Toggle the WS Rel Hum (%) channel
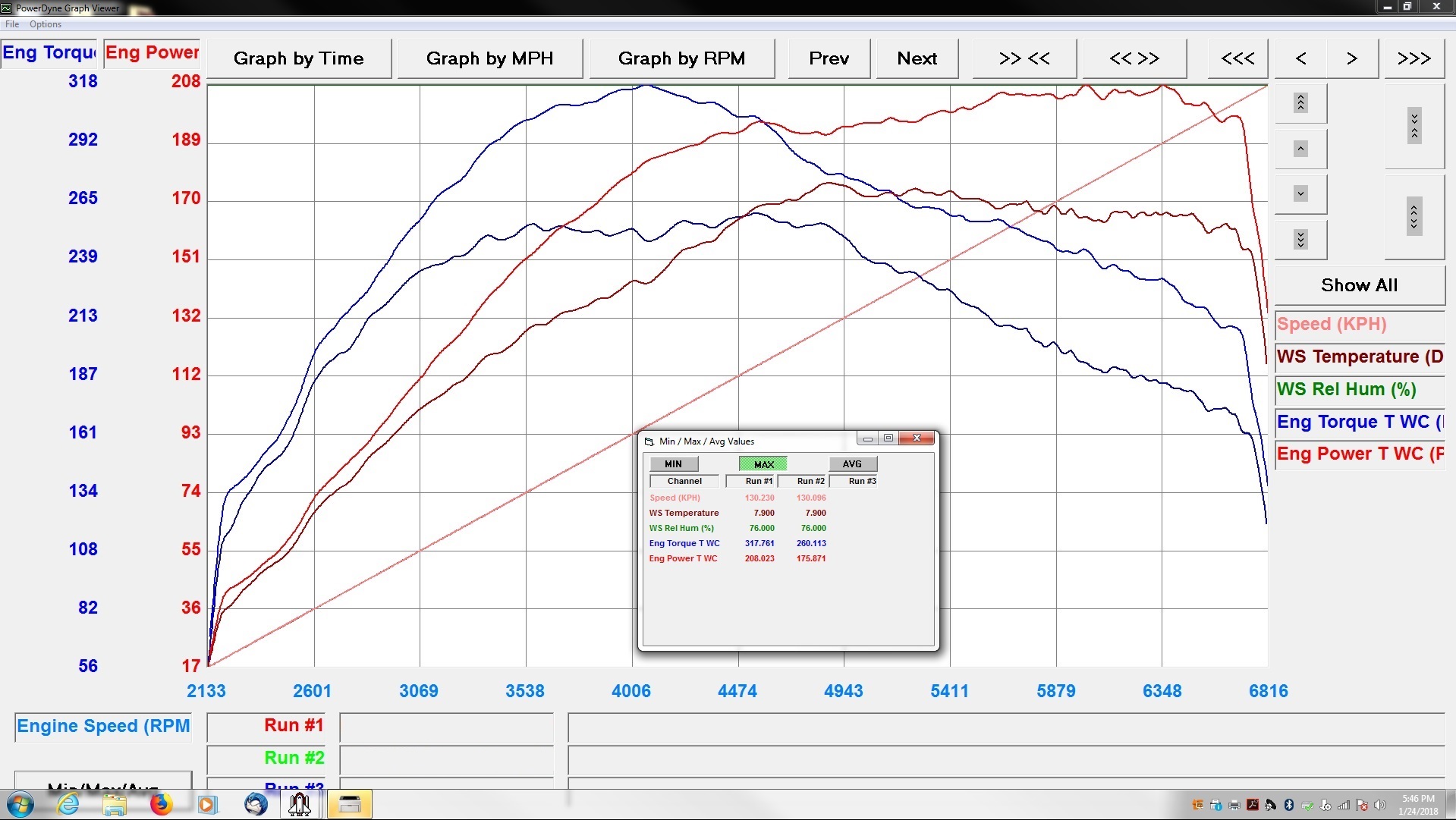Screen dimensions: 1456x820 click(1359, 390)
